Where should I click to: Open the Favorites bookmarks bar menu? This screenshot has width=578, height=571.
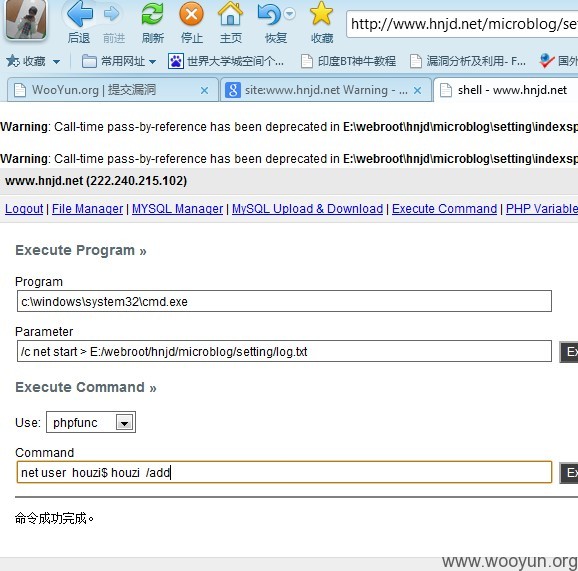(33, 61)
